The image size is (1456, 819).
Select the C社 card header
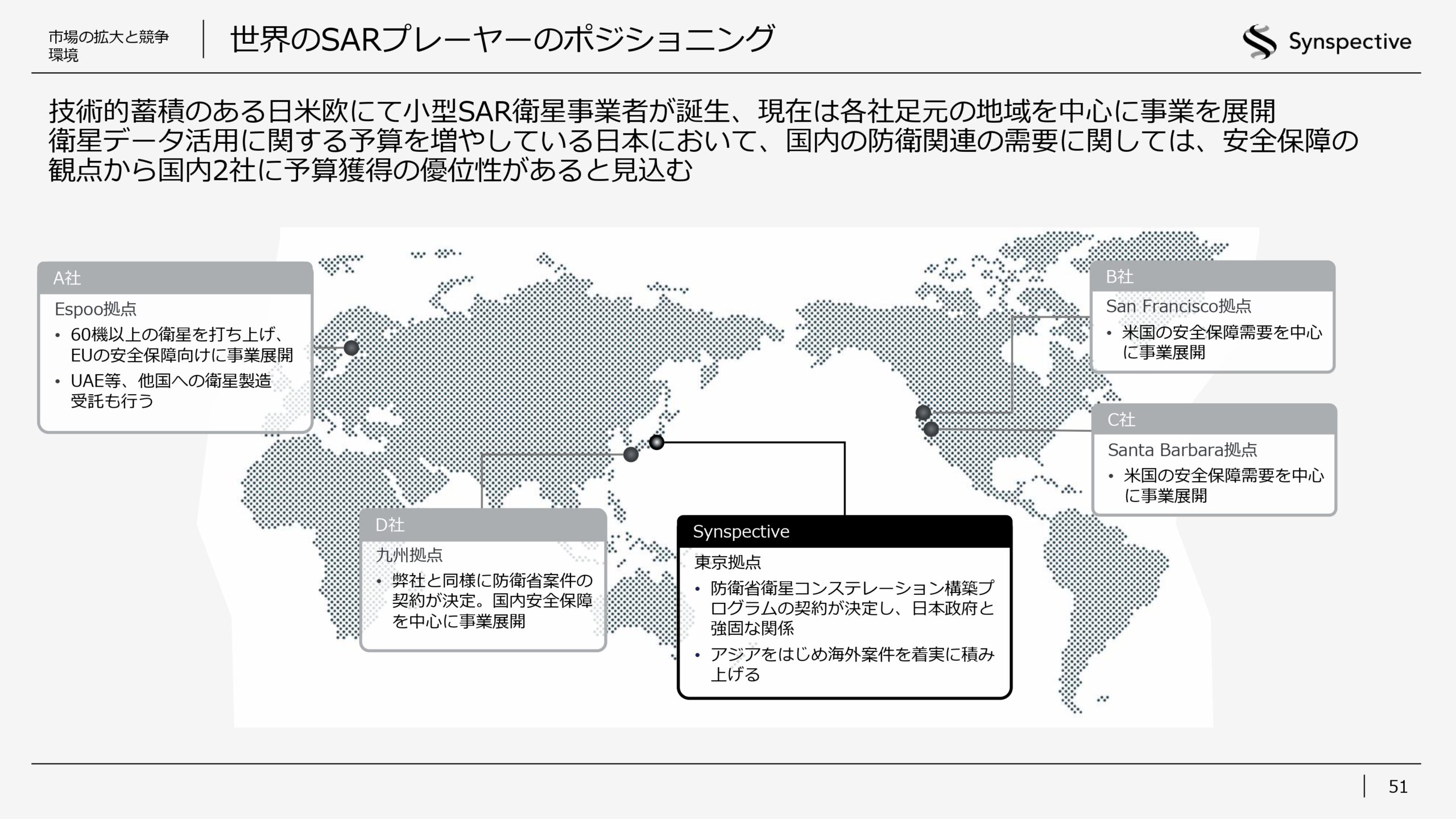tap(1214, 420)
